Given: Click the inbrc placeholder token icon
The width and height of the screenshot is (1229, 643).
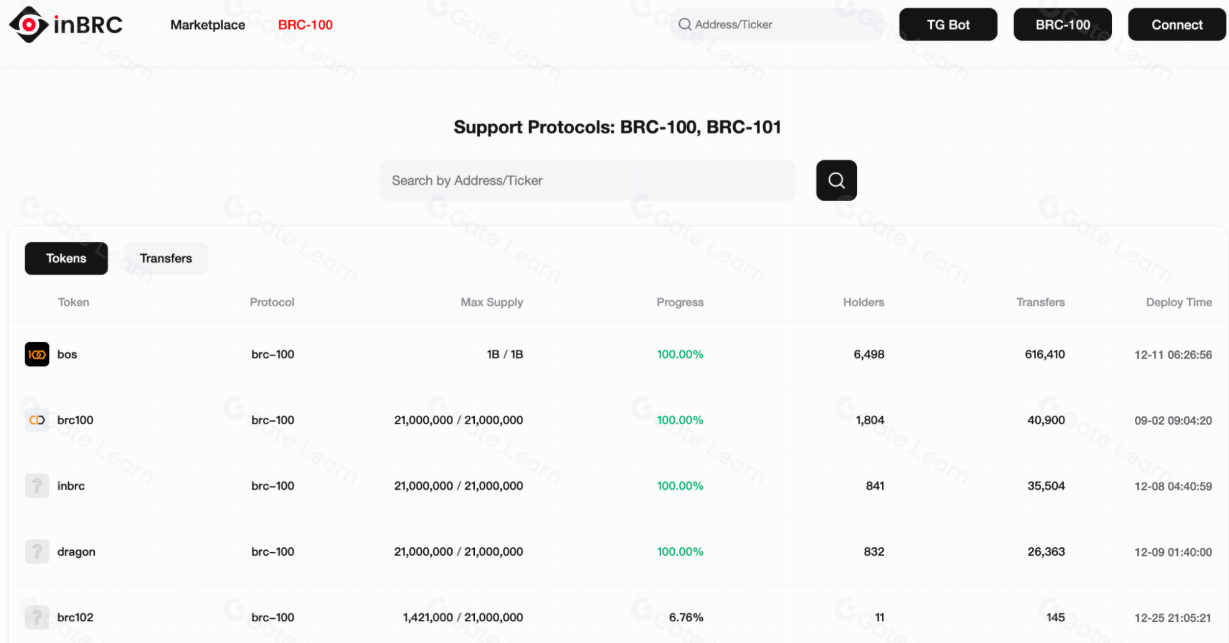Looking at the screenshot, I should pos(37,486).
